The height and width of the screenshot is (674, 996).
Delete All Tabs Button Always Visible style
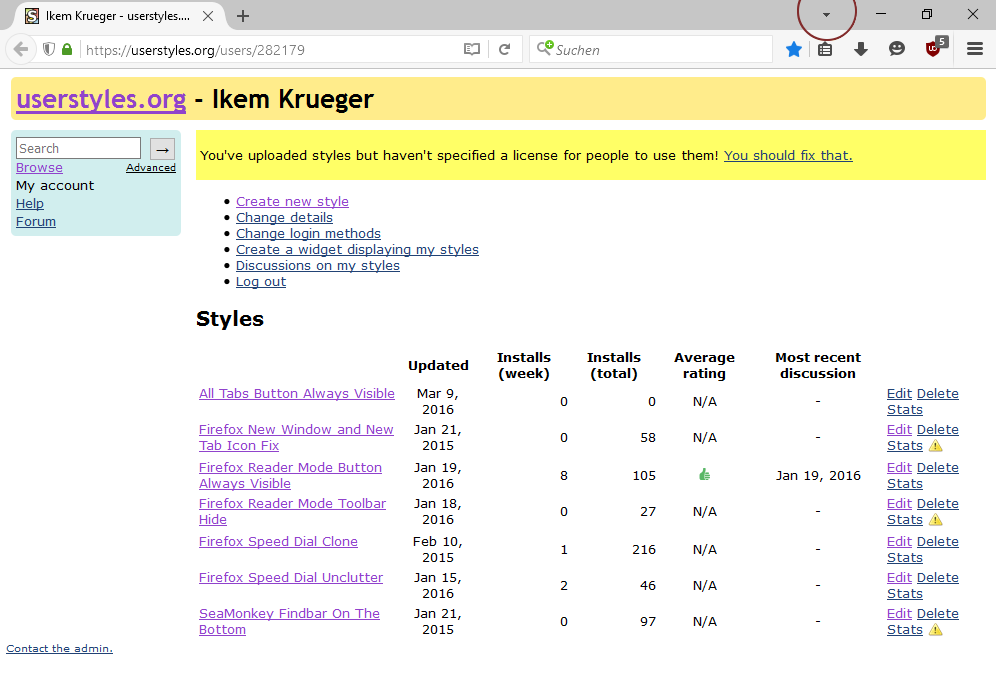click(x=938, y=394)
